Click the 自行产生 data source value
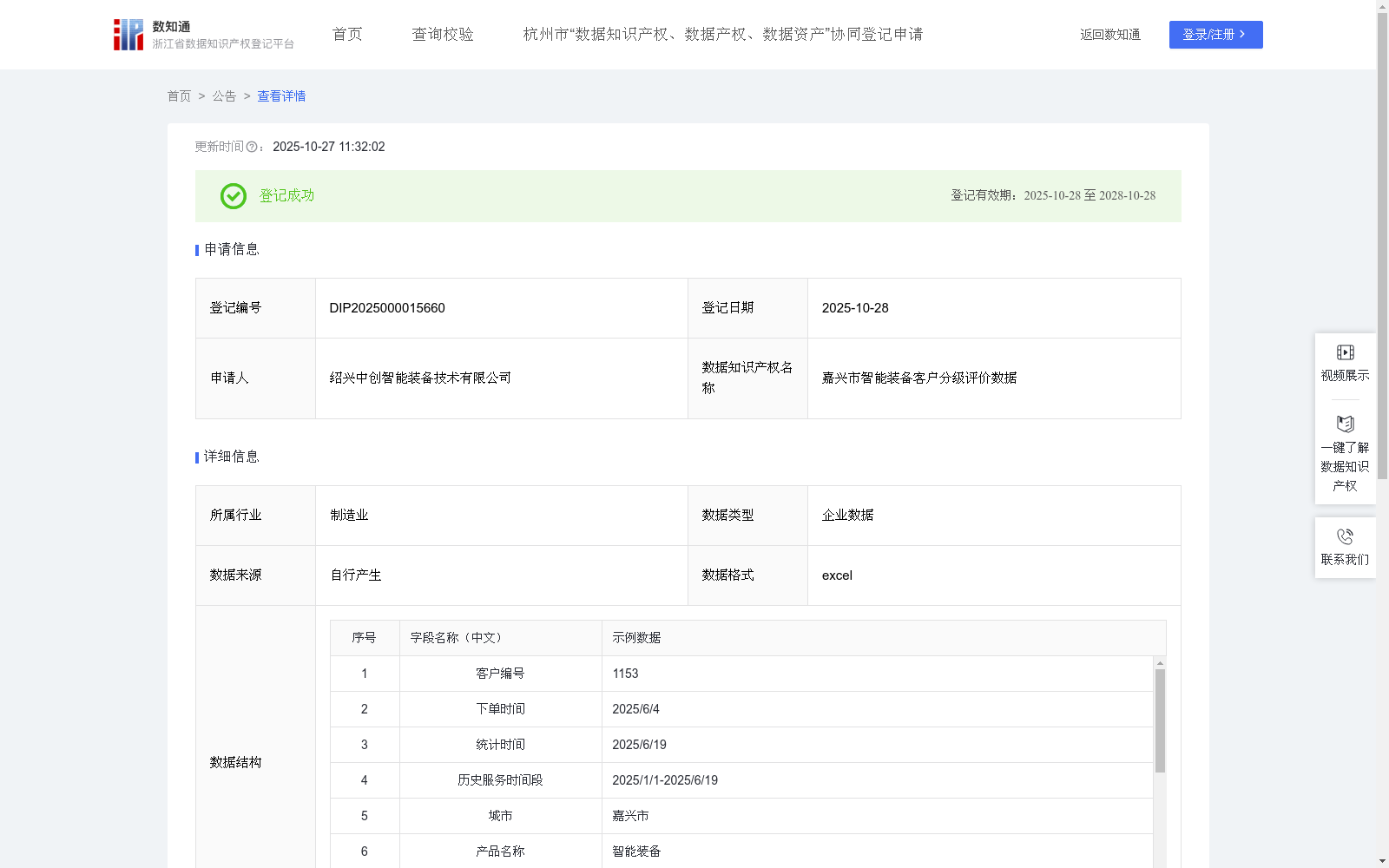 (356, 575)
